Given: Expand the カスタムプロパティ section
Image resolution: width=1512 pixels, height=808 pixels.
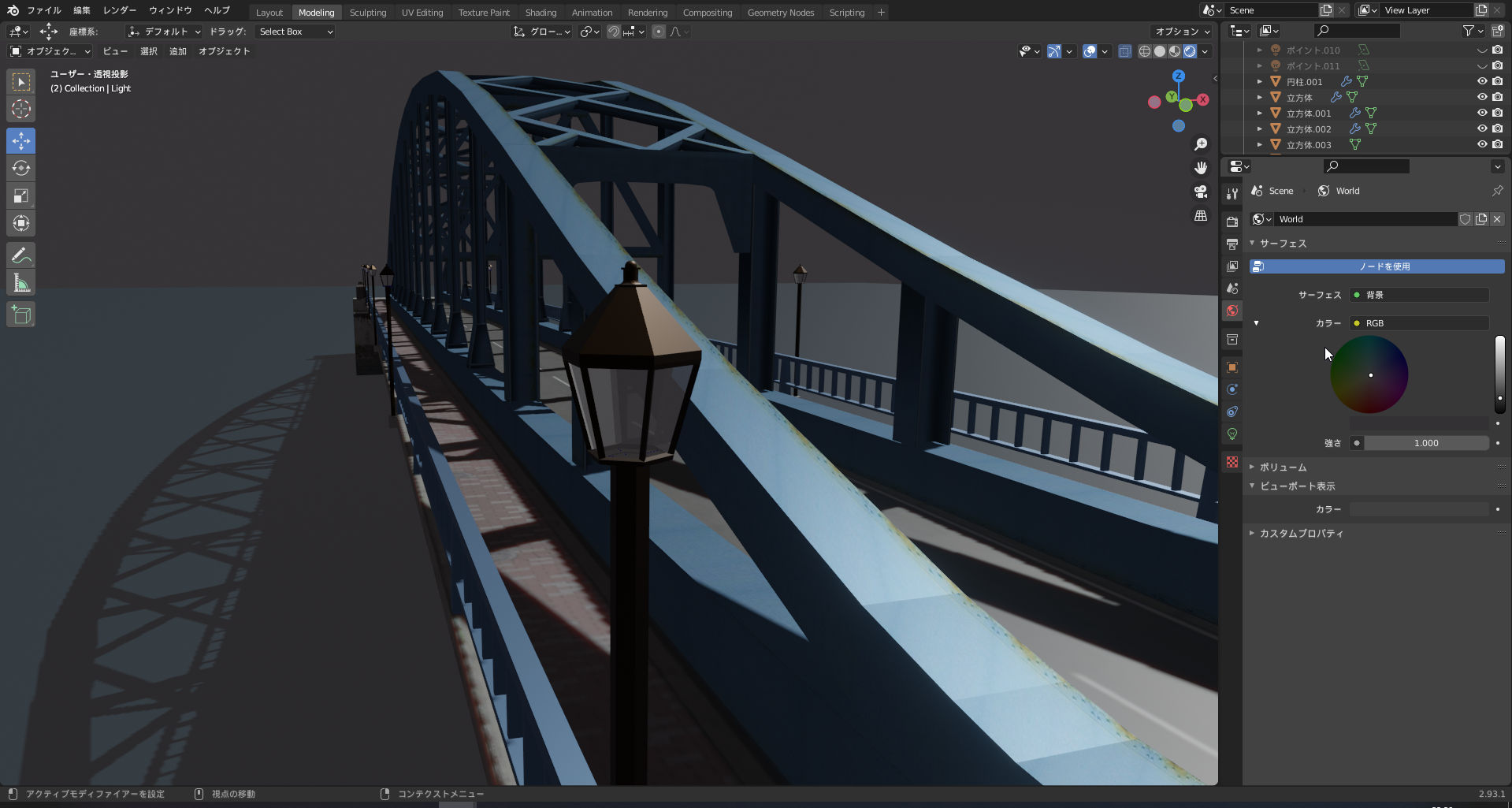Looking at the screenshot, I should point(1301,534).
